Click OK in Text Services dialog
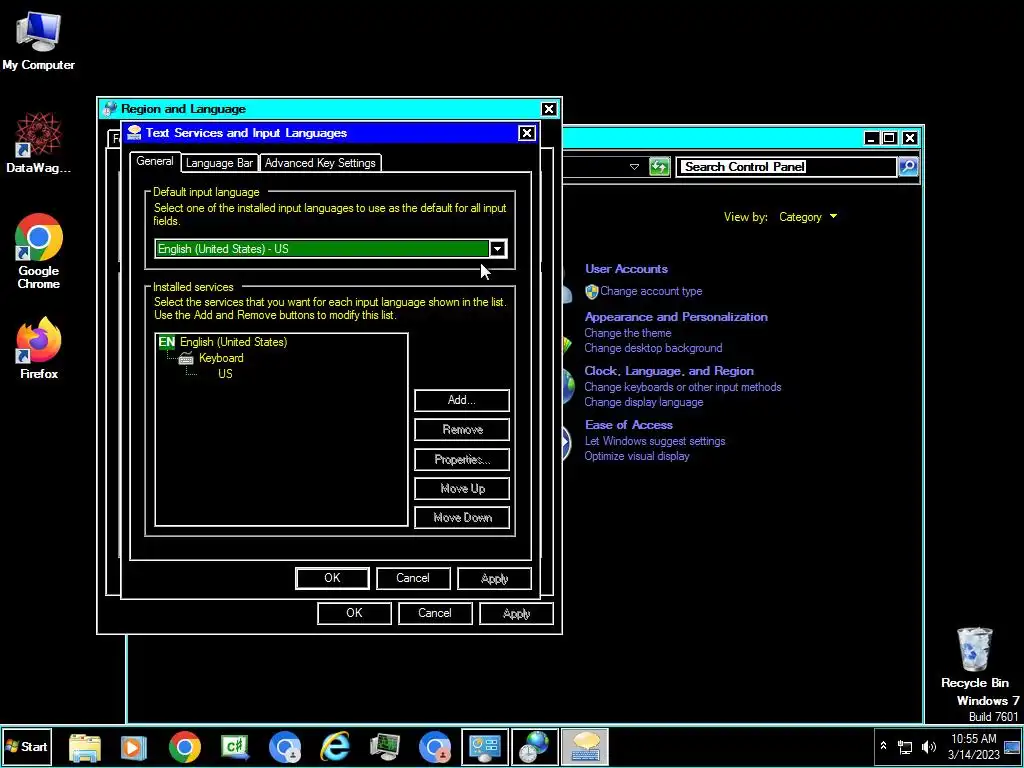Image resolution: width=1024 pixels, height=768 pixels. (x=332, y=578)
